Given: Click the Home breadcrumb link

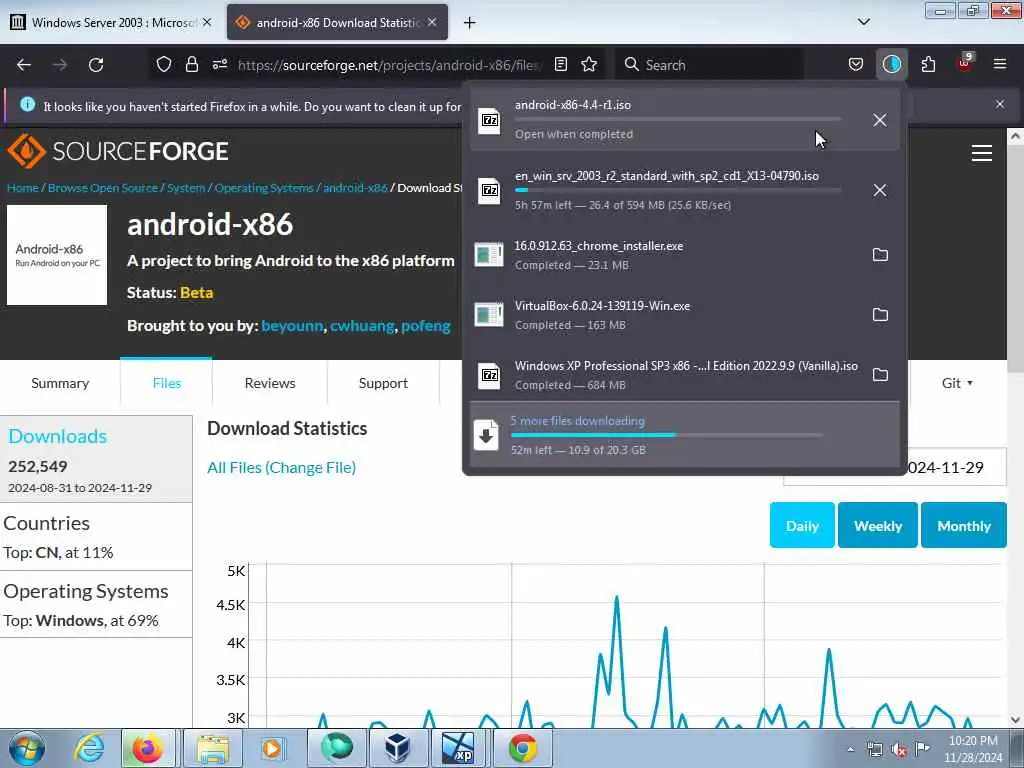Looking at the screenshot, I should pyautogui.click(x=23, y=188).
